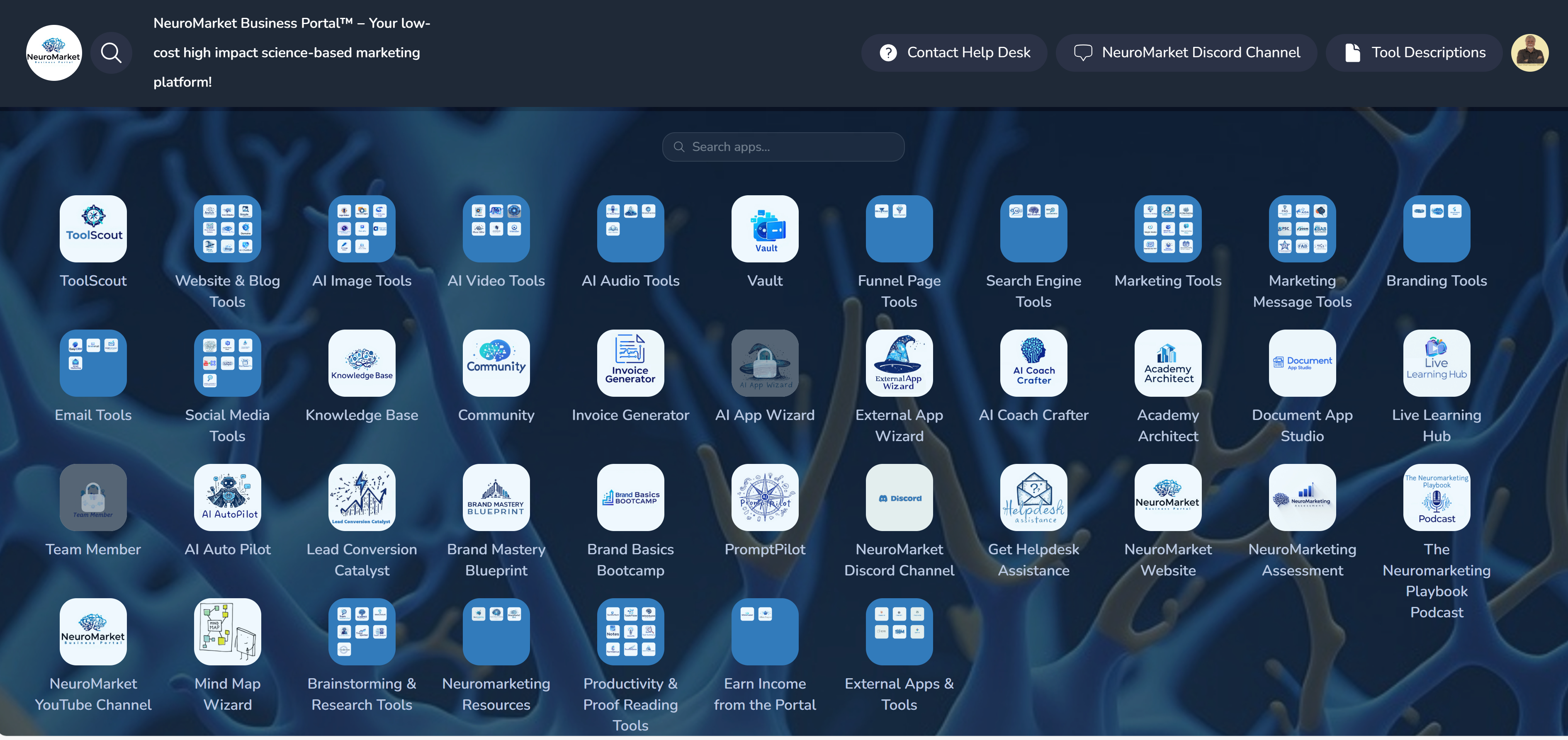The image size is (1568, 740).
Task: Open the External App Wizard hat icon
Action: pyautogui.click(x=898, y=363)
